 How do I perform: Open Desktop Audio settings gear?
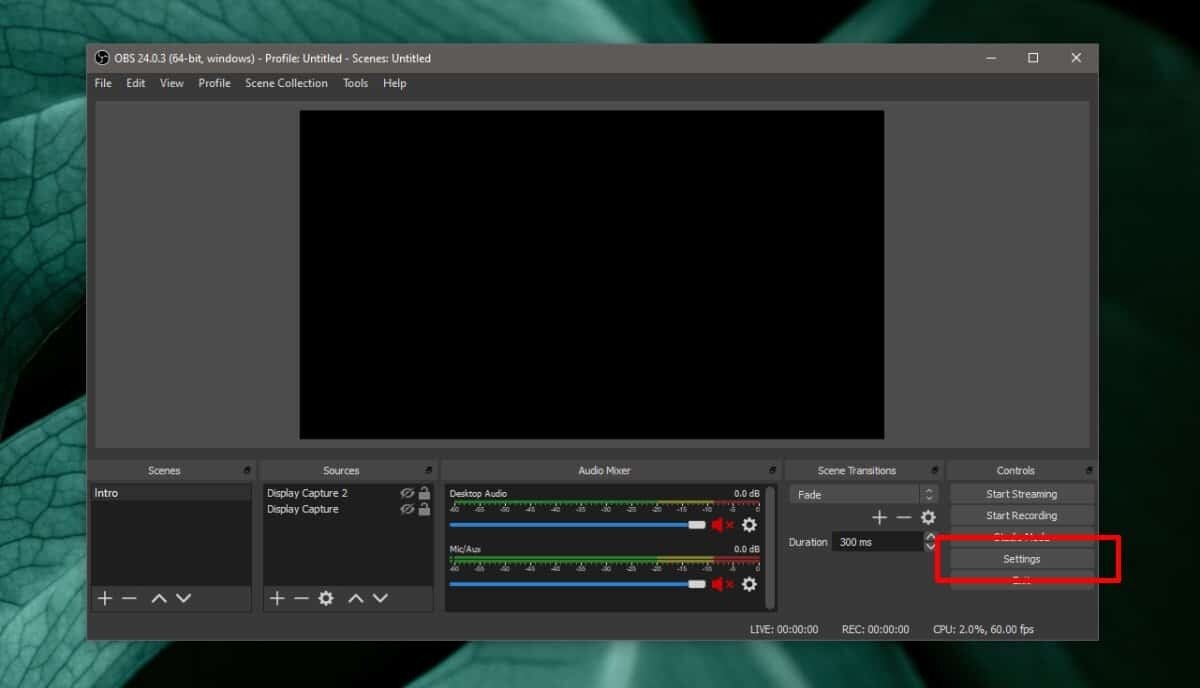pyautogui.click(x=749, y=525)
